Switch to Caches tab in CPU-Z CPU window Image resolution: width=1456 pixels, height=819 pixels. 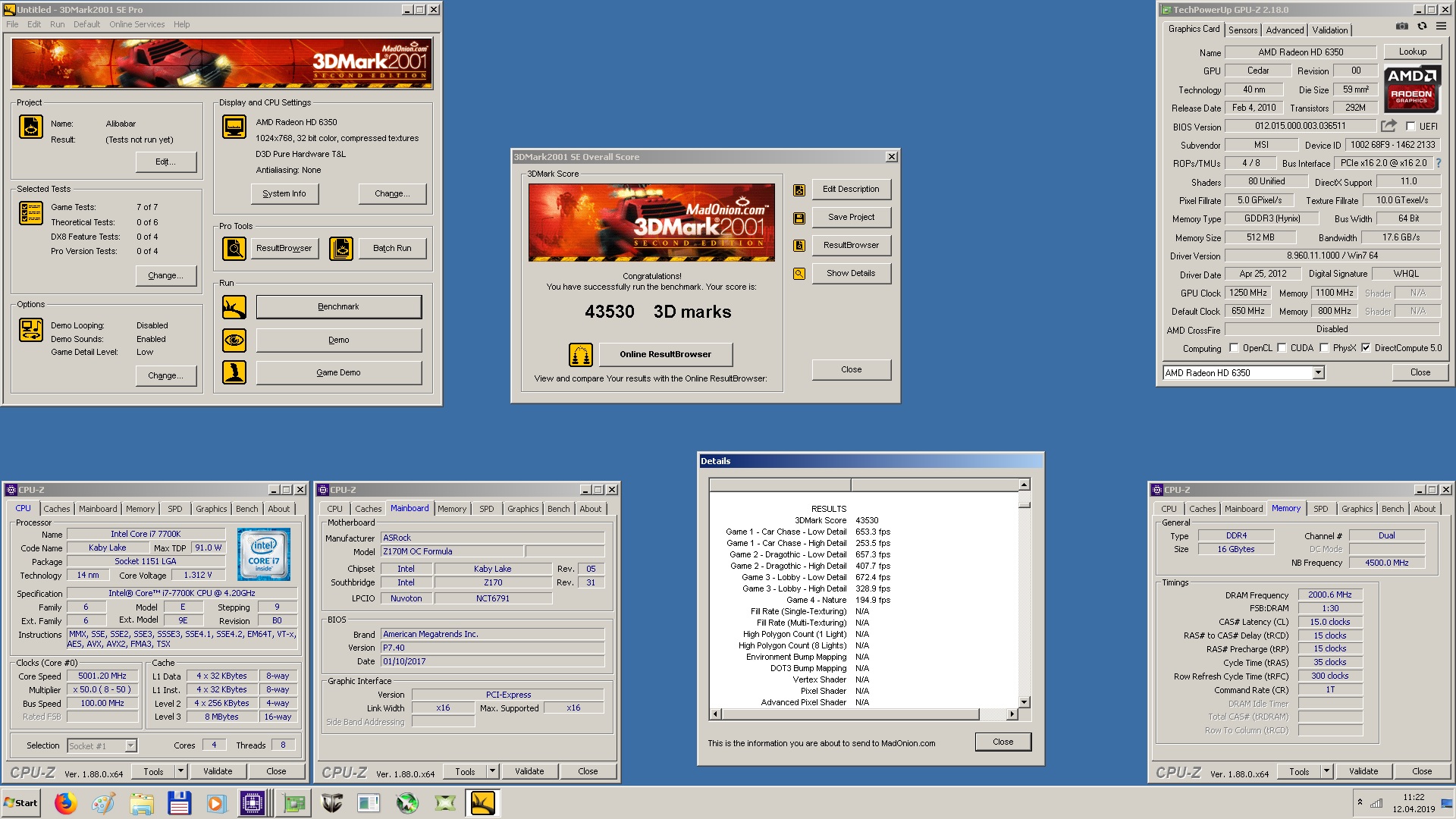(56, 509)
